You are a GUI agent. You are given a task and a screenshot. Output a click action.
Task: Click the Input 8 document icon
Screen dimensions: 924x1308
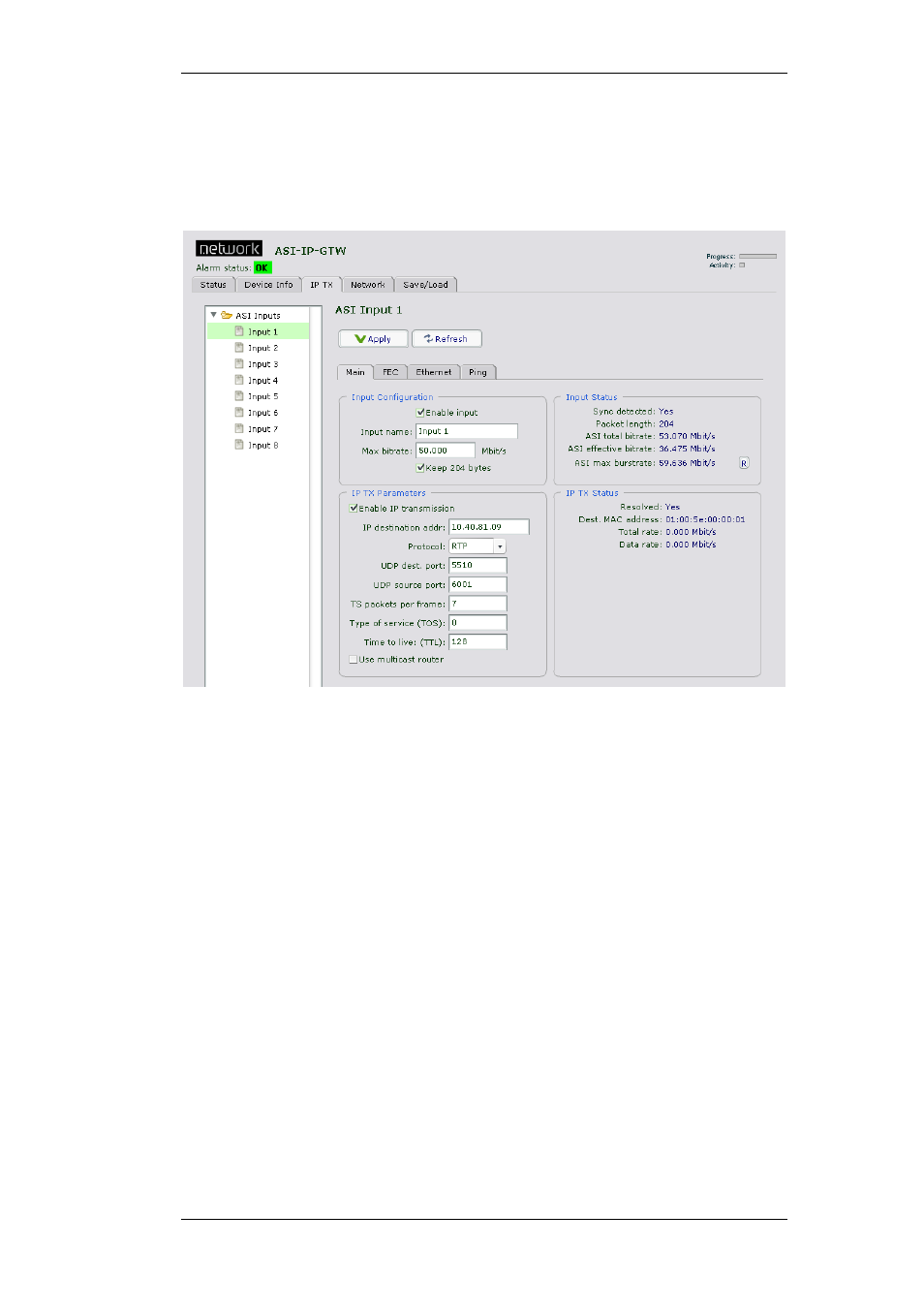click(x=239, y=445)
